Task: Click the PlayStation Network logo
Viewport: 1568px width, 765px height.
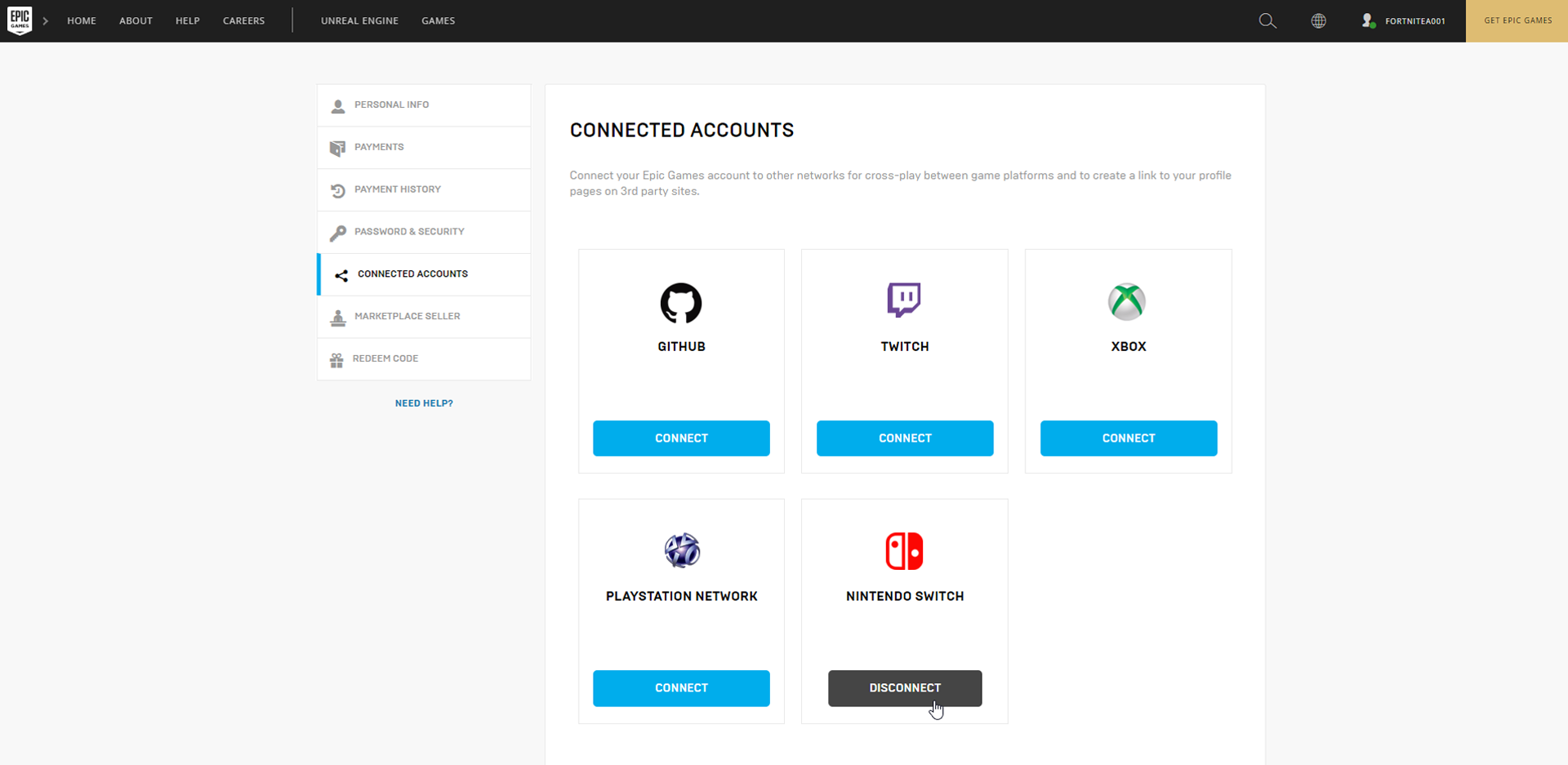Action: (682, 550)
